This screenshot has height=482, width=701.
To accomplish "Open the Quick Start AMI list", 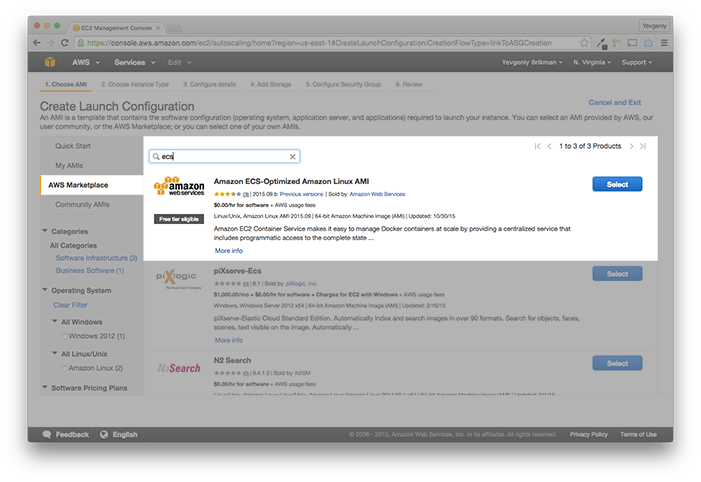I will 92,146.
